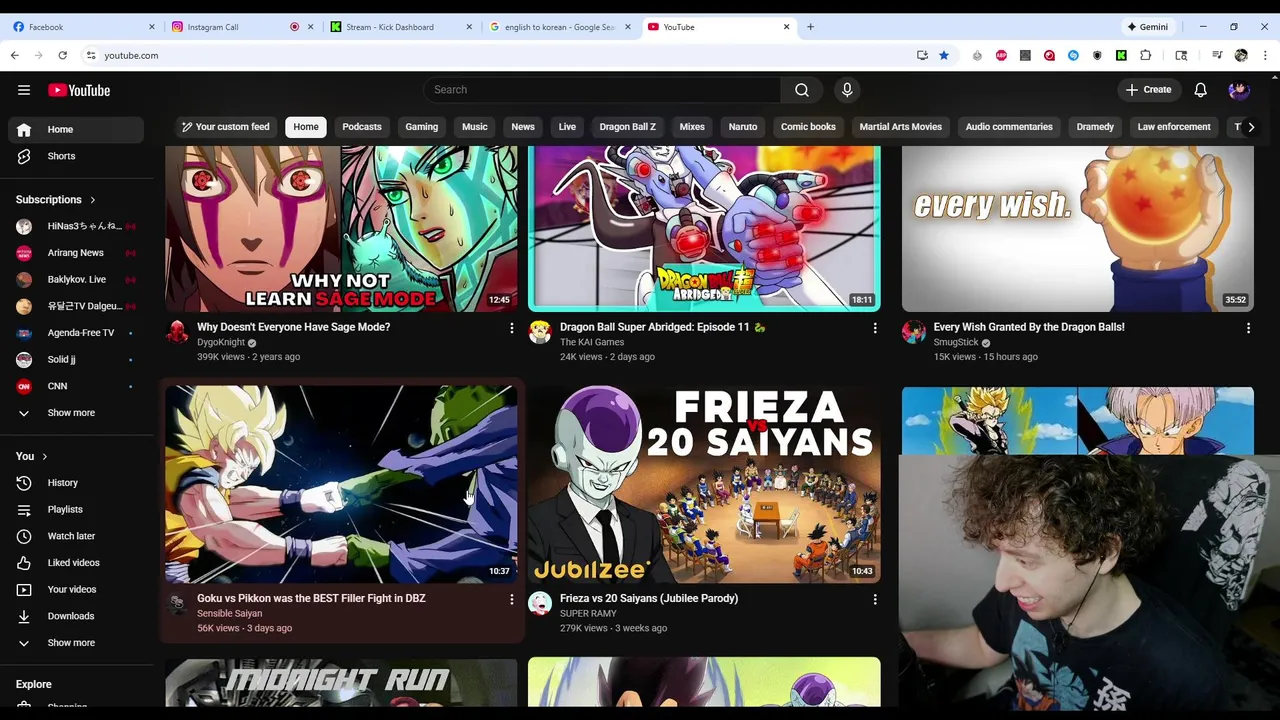Open the SUPER RAMY channel avatar
Viewport: 1280px width, 720px height.
[540, 604]
